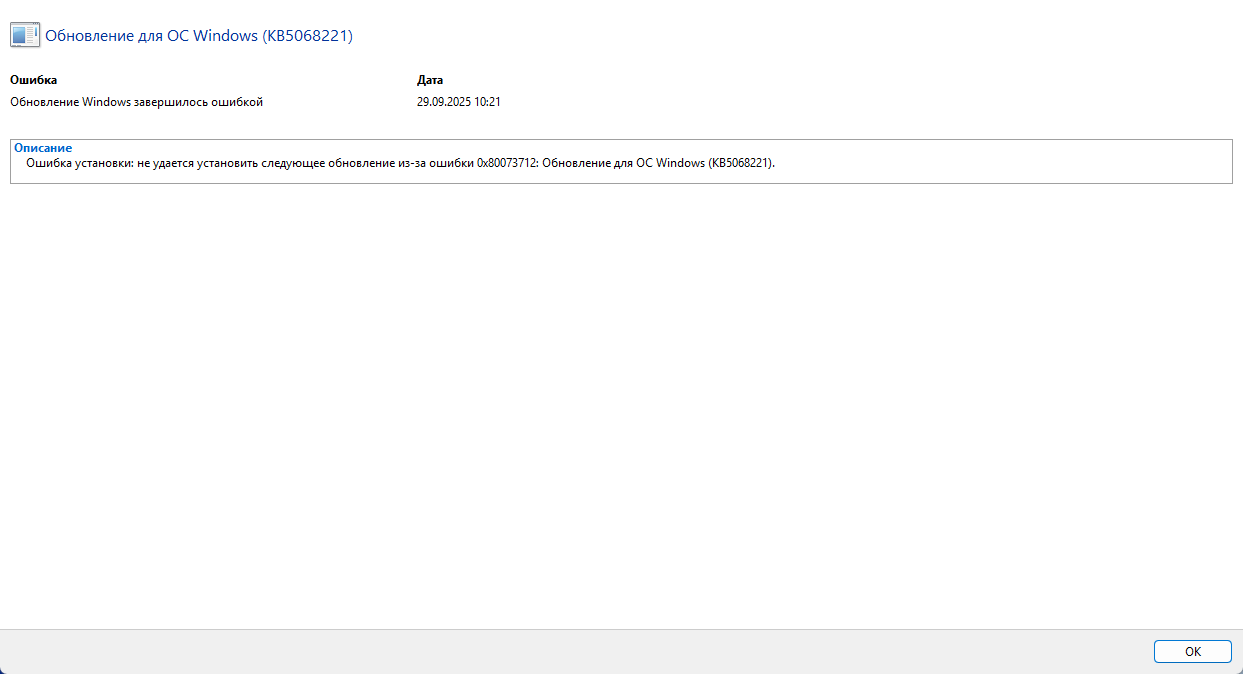Viewport: 1243px width, 674px height.
Task: Click 'Обновление для ОС Windows' inside description
Action: [622, 163]
